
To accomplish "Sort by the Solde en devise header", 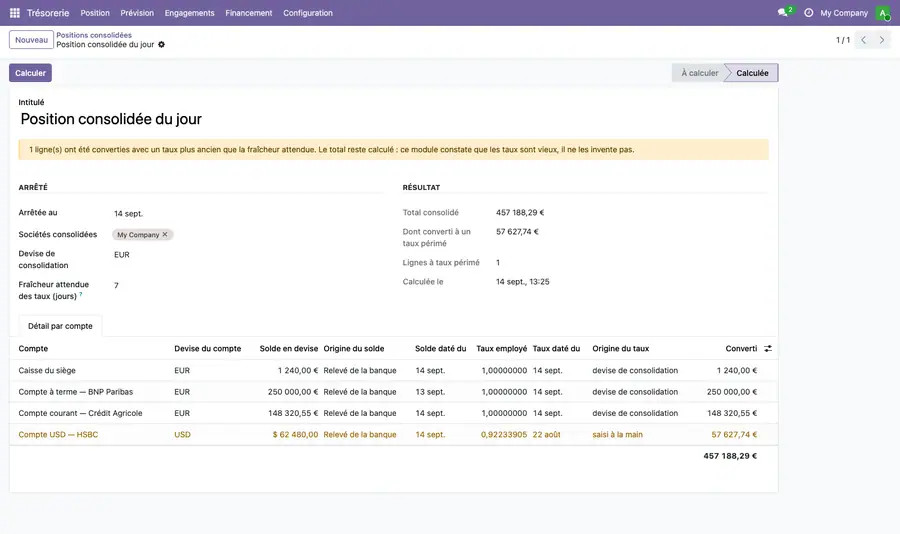I will tap(288, 349).
